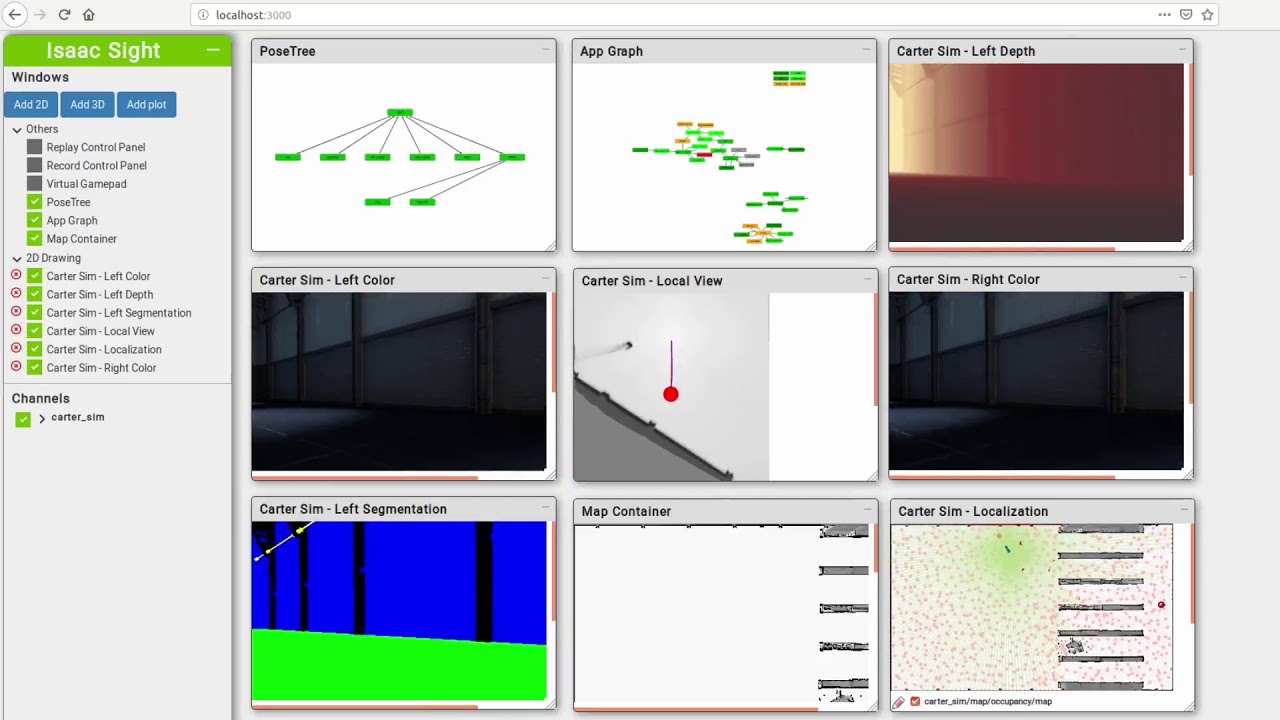1280x720 pixels.
Task: Select Carter Sim - Left Segmentation sidebar label
Action: click(x=119, y=313)
